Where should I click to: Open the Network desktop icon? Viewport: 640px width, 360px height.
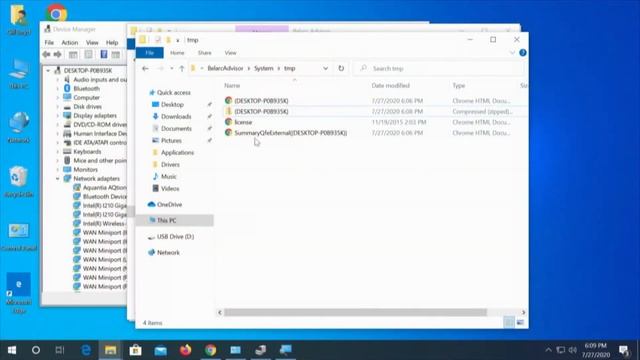click(x=18, y=127)
